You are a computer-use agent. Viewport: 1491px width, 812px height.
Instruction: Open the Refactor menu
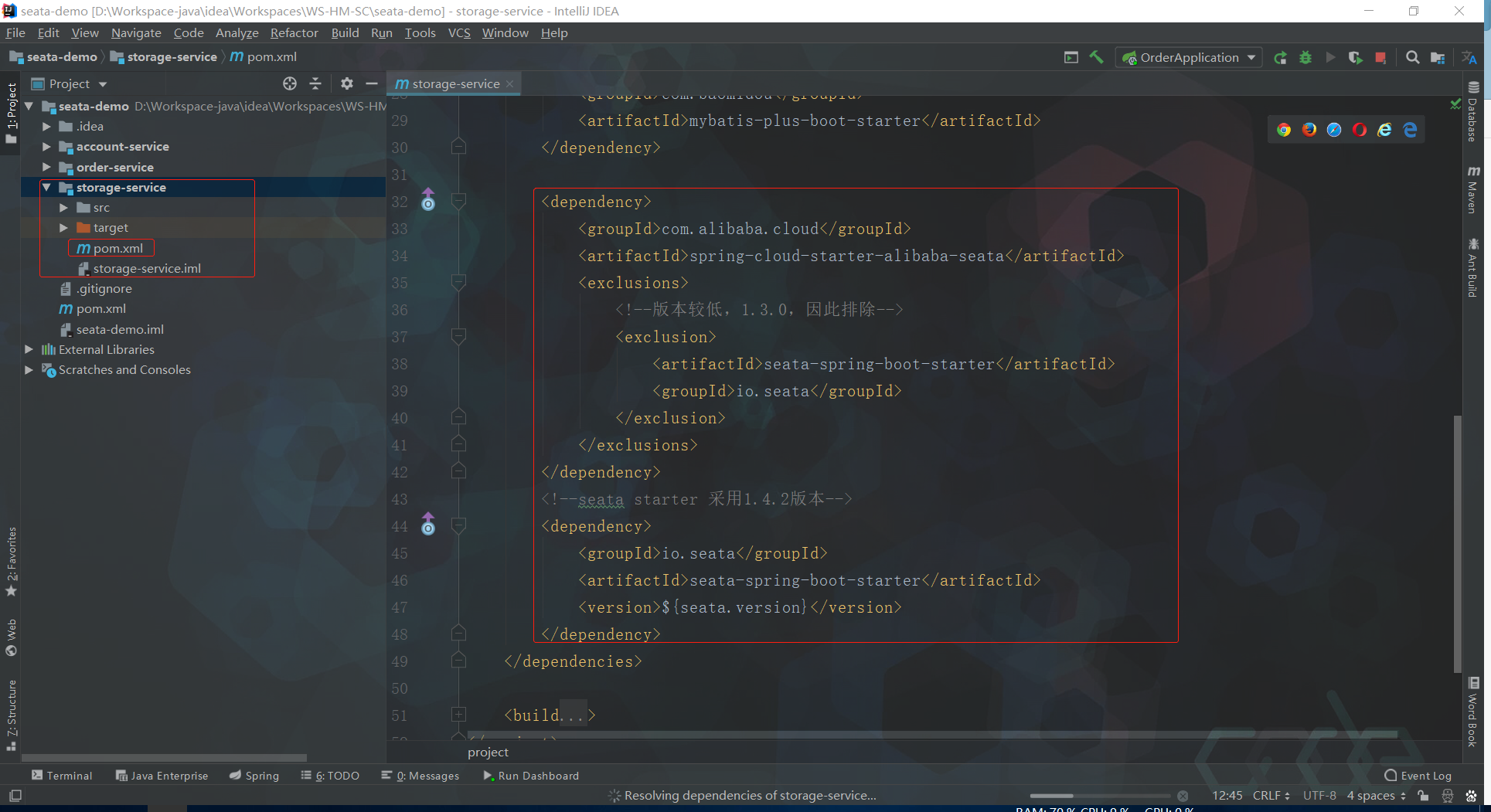coord(294,32)
